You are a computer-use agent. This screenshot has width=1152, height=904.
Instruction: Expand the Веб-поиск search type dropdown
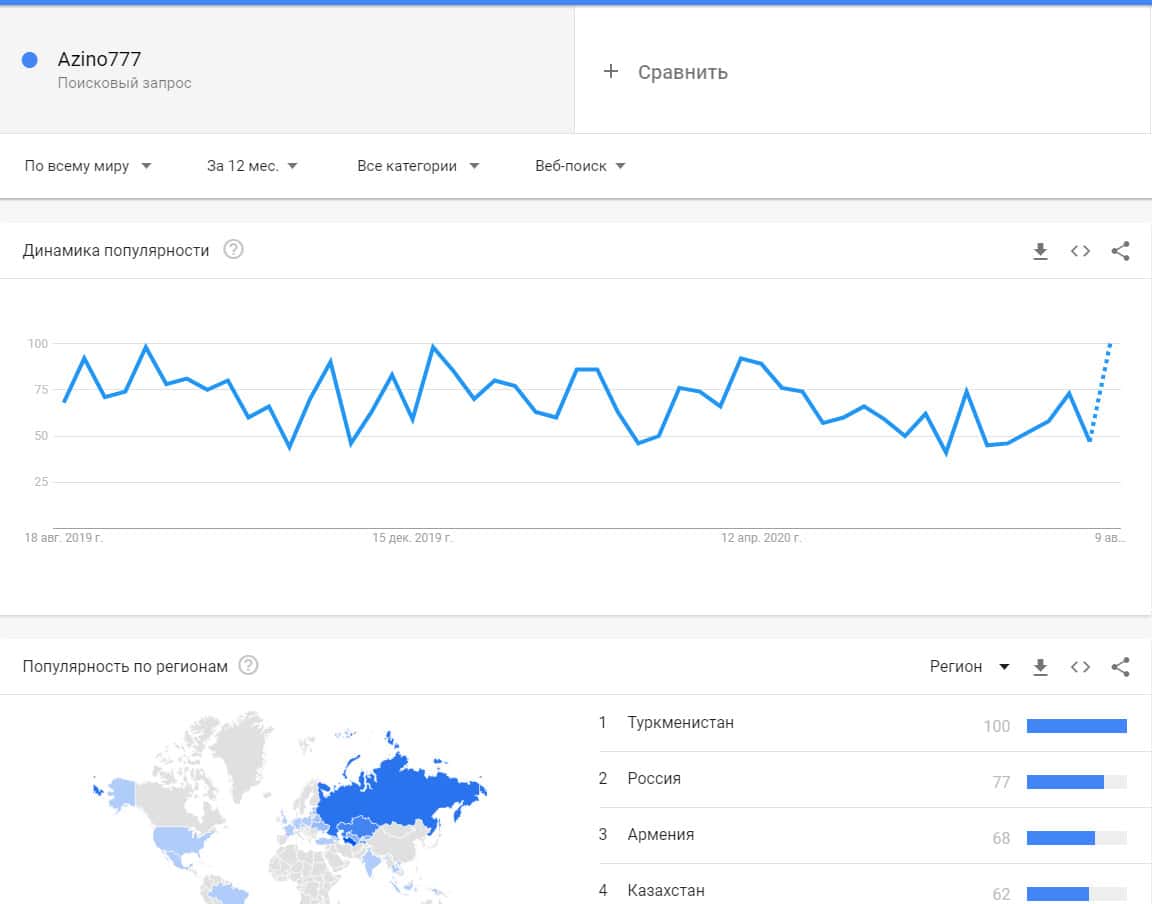[x=580, y=166]
